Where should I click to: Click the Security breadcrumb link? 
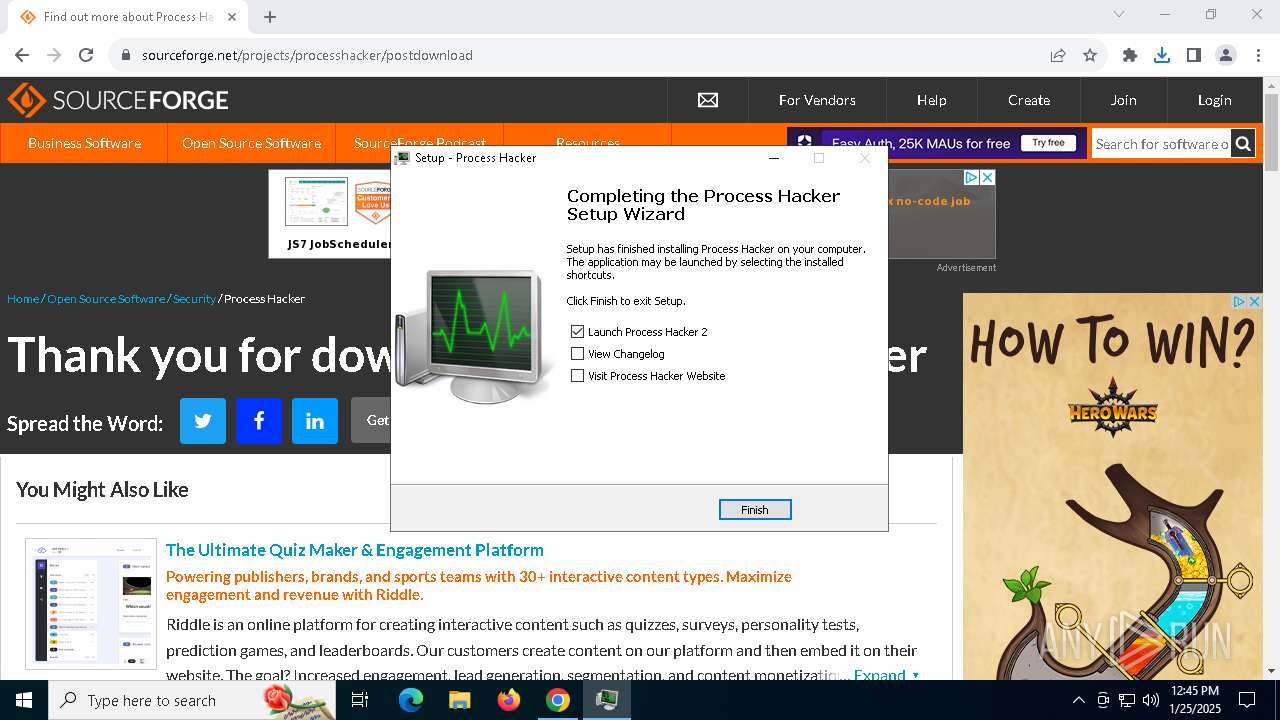tap(194, 299)
